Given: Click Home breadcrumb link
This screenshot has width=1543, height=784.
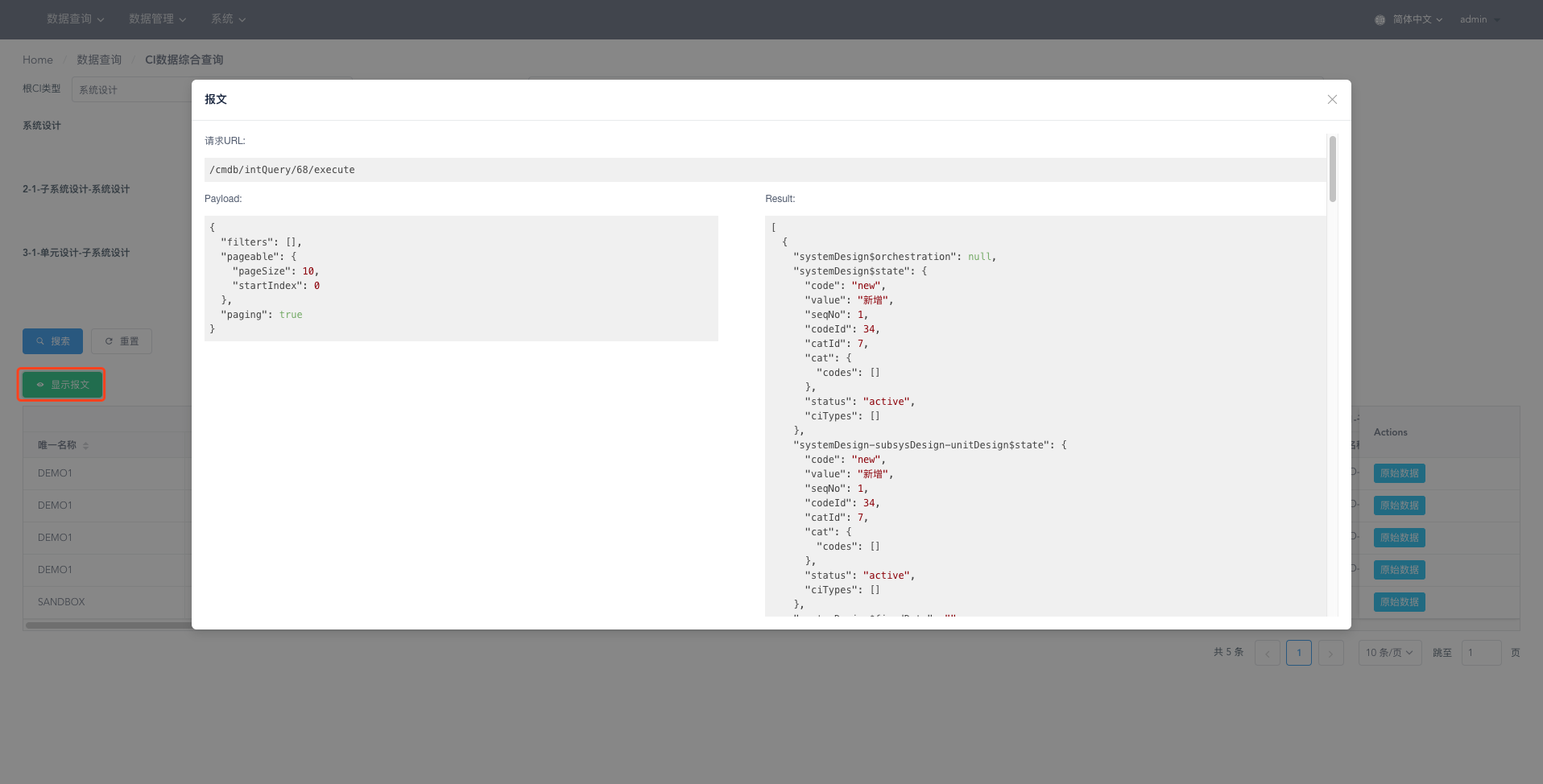Looking at the screenshot, I should (x=38, y=60).
